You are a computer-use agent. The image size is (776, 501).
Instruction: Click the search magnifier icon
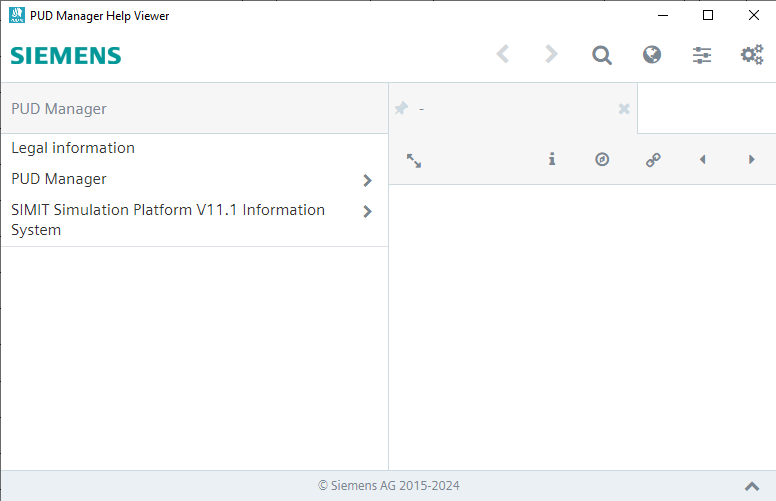tap(601, 55)
